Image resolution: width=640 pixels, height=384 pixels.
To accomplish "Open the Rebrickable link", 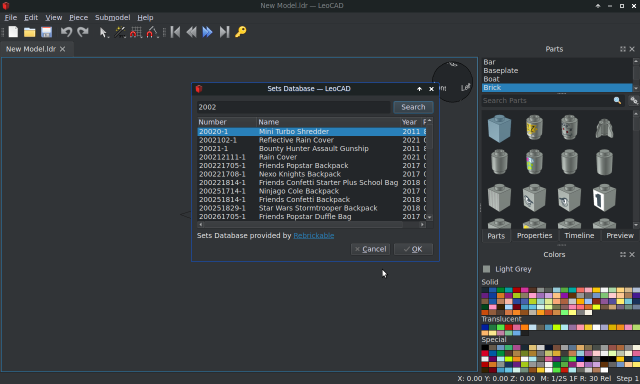I will click(x=313, y=235).
